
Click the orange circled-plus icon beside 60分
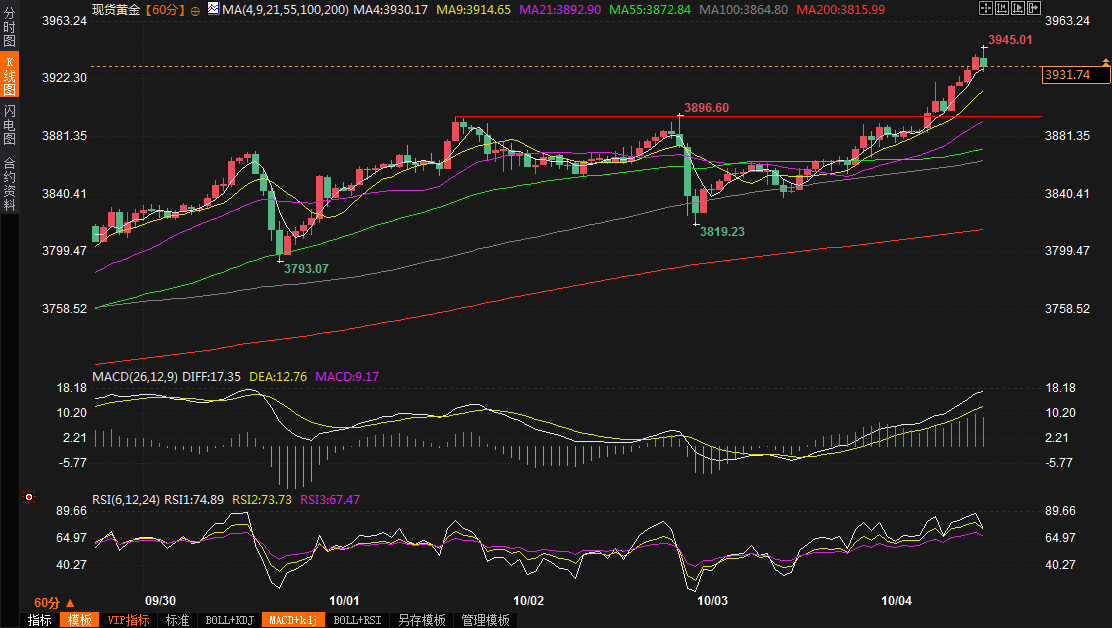[195, 10]
